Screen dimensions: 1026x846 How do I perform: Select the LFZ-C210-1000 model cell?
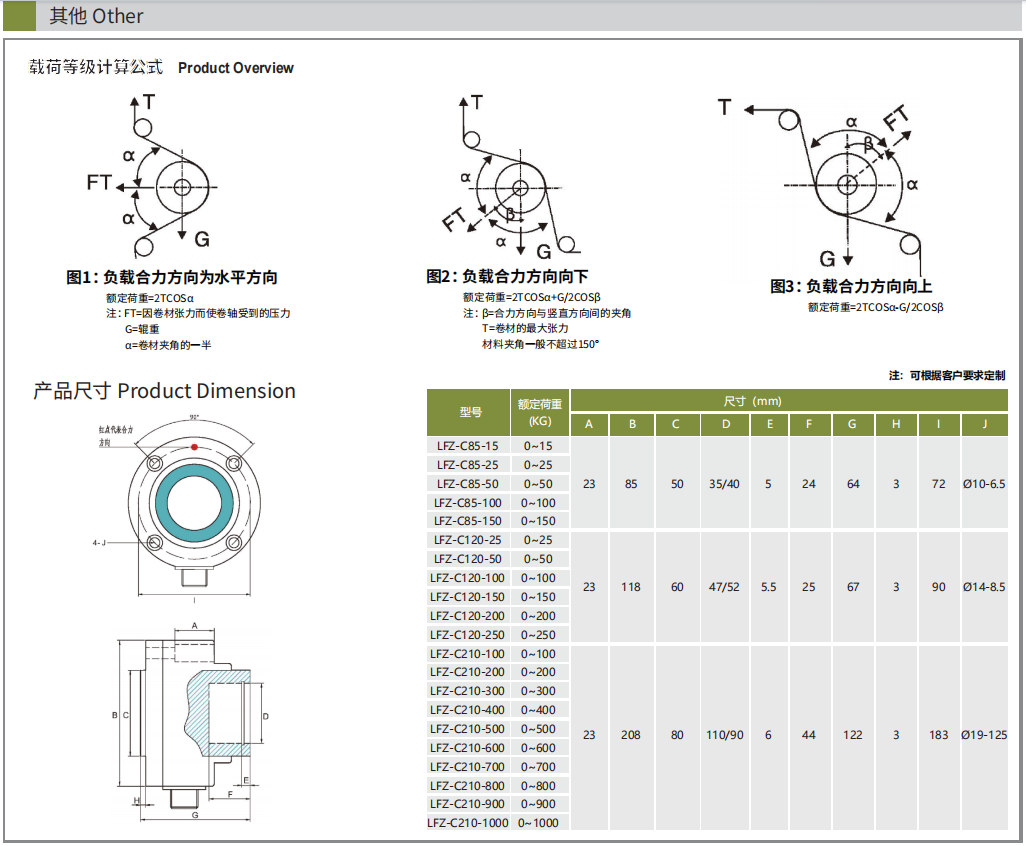467,823
